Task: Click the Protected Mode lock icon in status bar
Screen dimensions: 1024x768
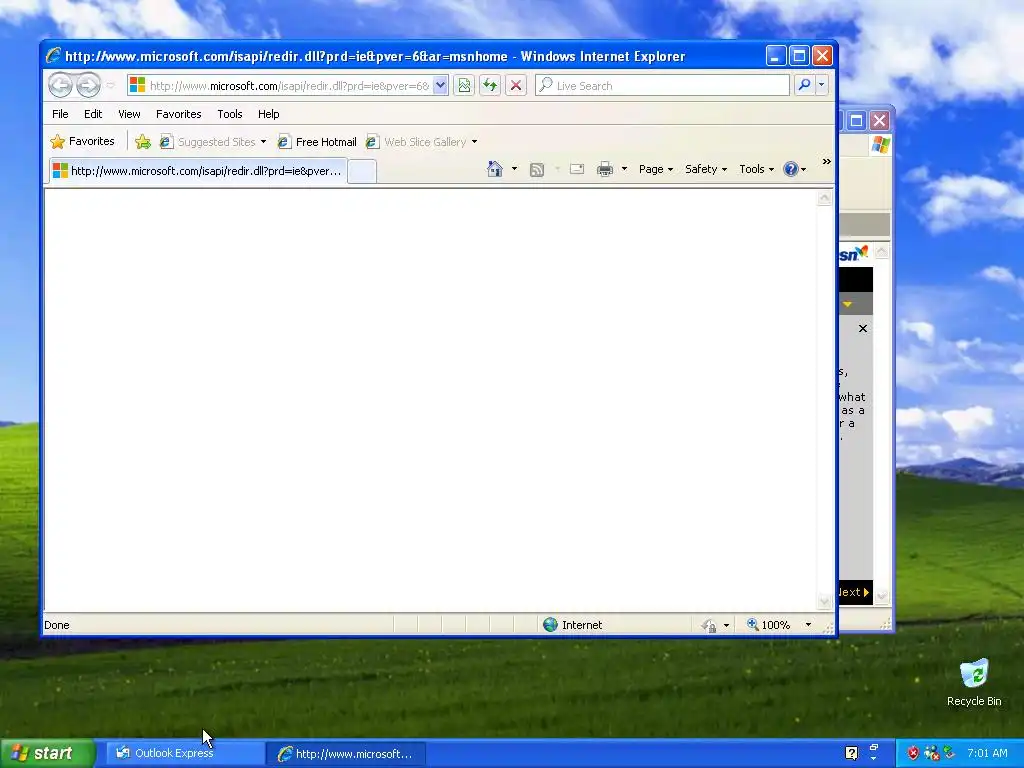Action: tap(709, 626)
